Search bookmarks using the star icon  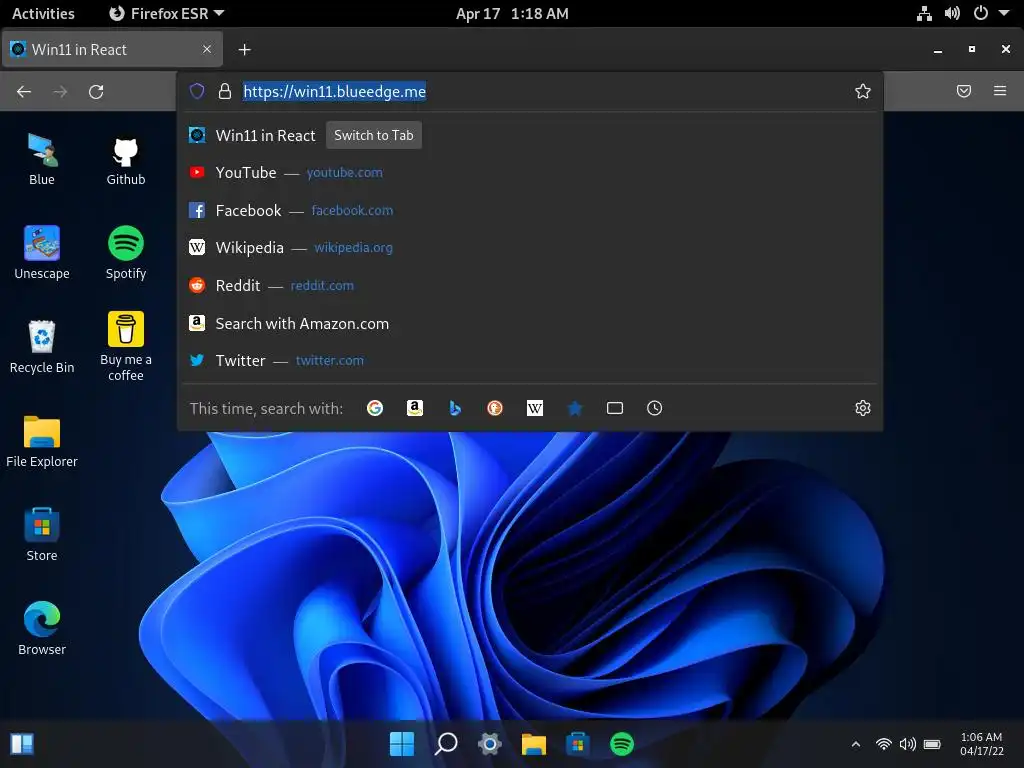click(x=575, y=408)
